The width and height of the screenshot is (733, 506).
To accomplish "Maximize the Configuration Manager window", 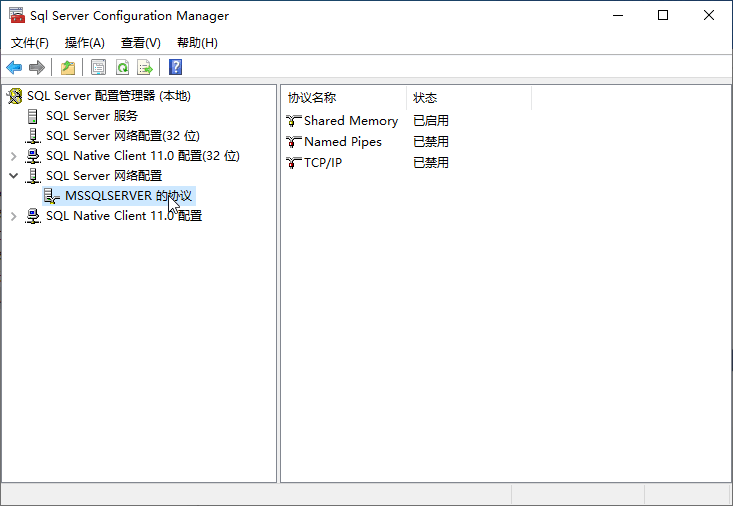I will point(663,15).
